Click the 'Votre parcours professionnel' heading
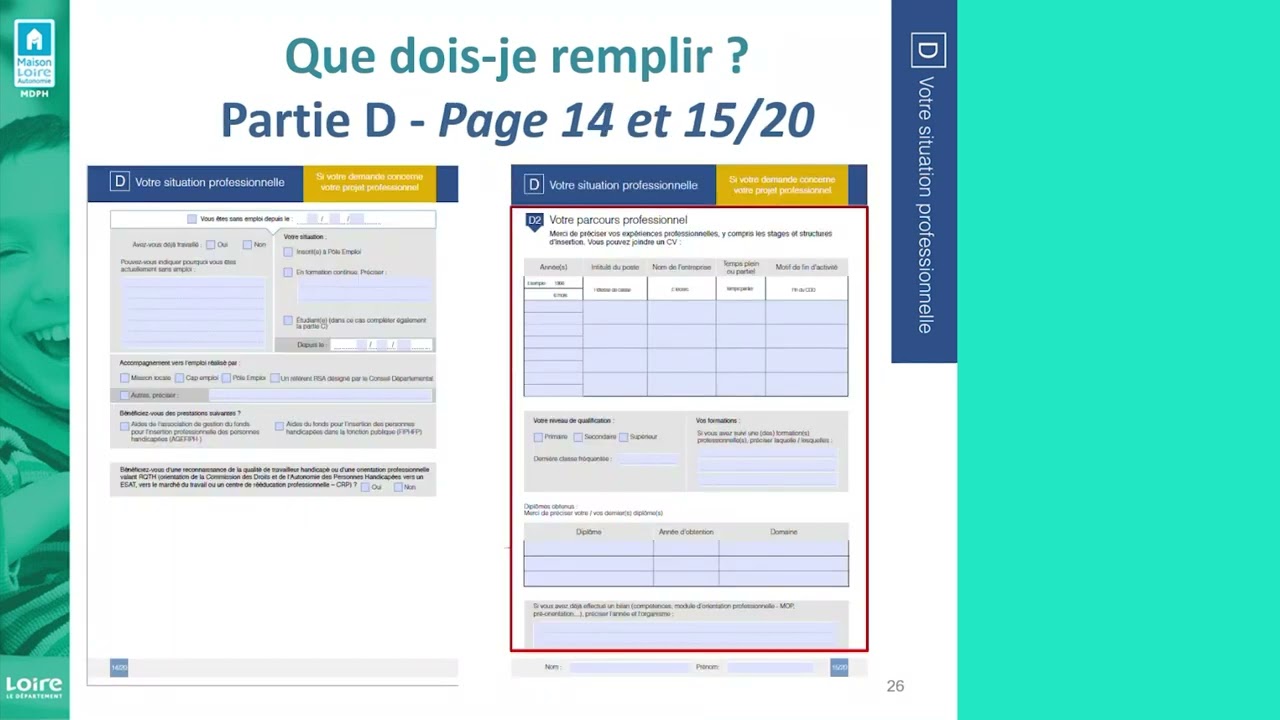The image size is (1280, 720). point(618,220)
